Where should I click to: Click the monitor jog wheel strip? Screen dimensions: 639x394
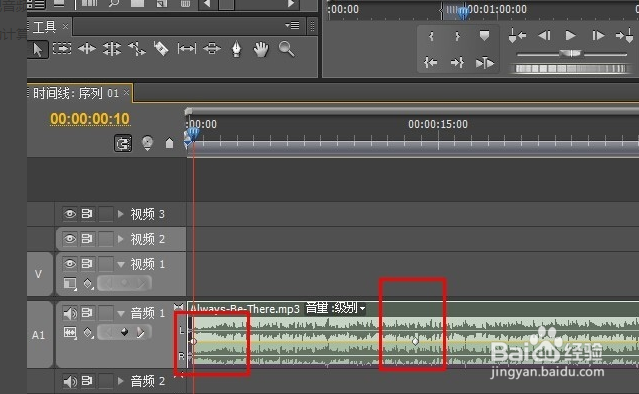coord(570,68)
